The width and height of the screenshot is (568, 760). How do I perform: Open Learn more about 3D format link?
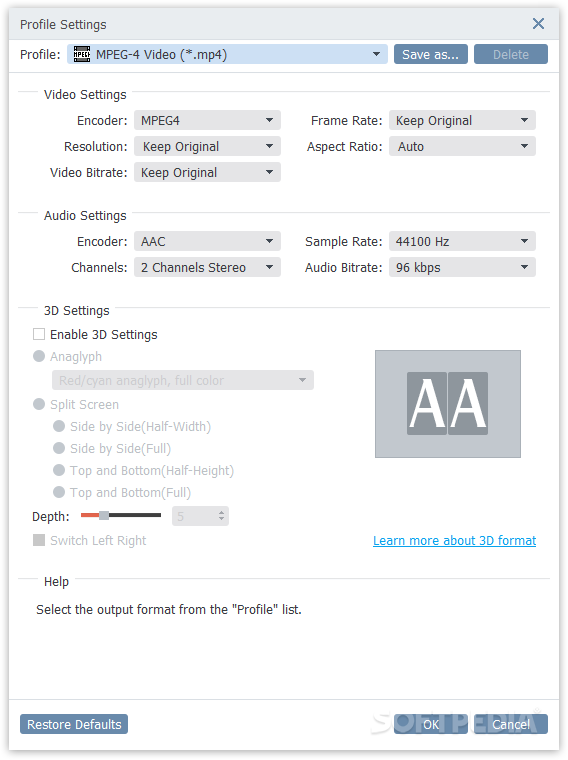coord(454,540)
